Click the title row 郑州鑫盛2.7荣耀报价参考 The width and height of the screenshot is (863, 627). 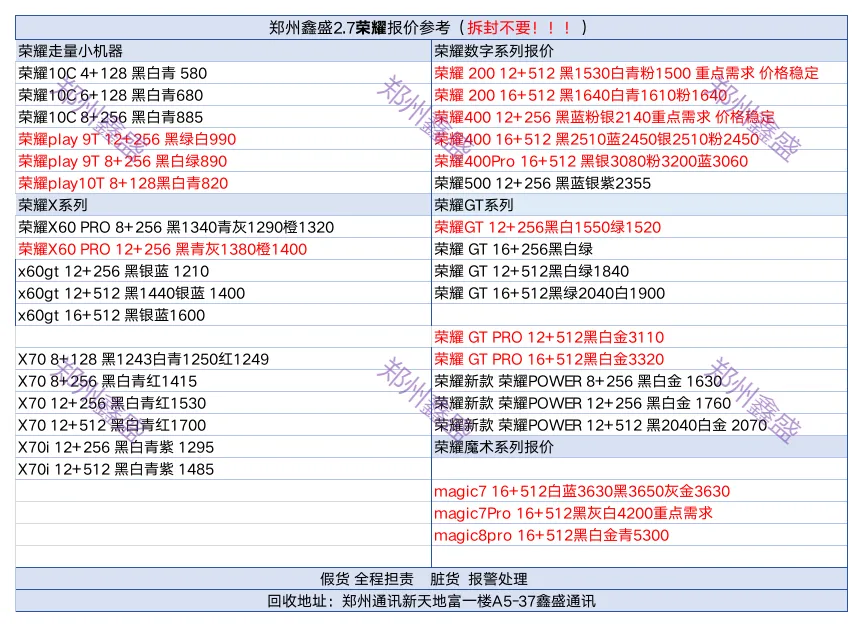click(431, 28)
